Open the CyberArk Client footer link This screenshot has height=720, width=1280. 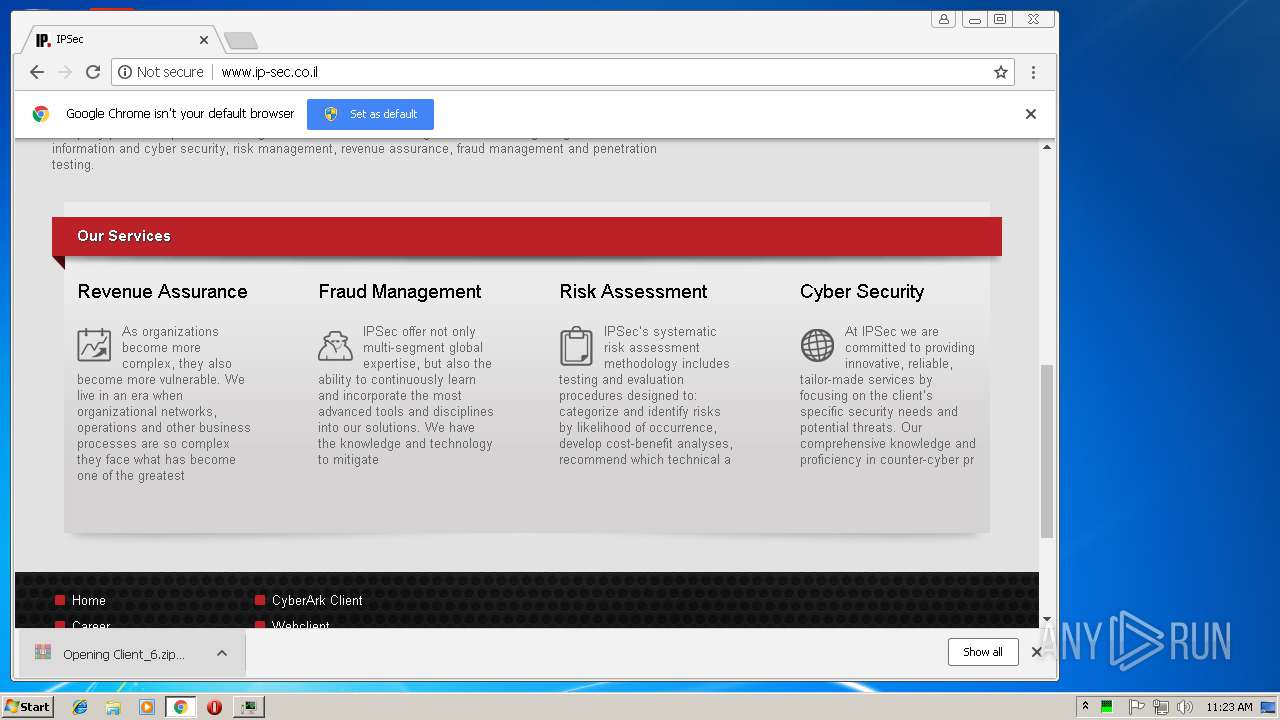[x=317, y=600]
